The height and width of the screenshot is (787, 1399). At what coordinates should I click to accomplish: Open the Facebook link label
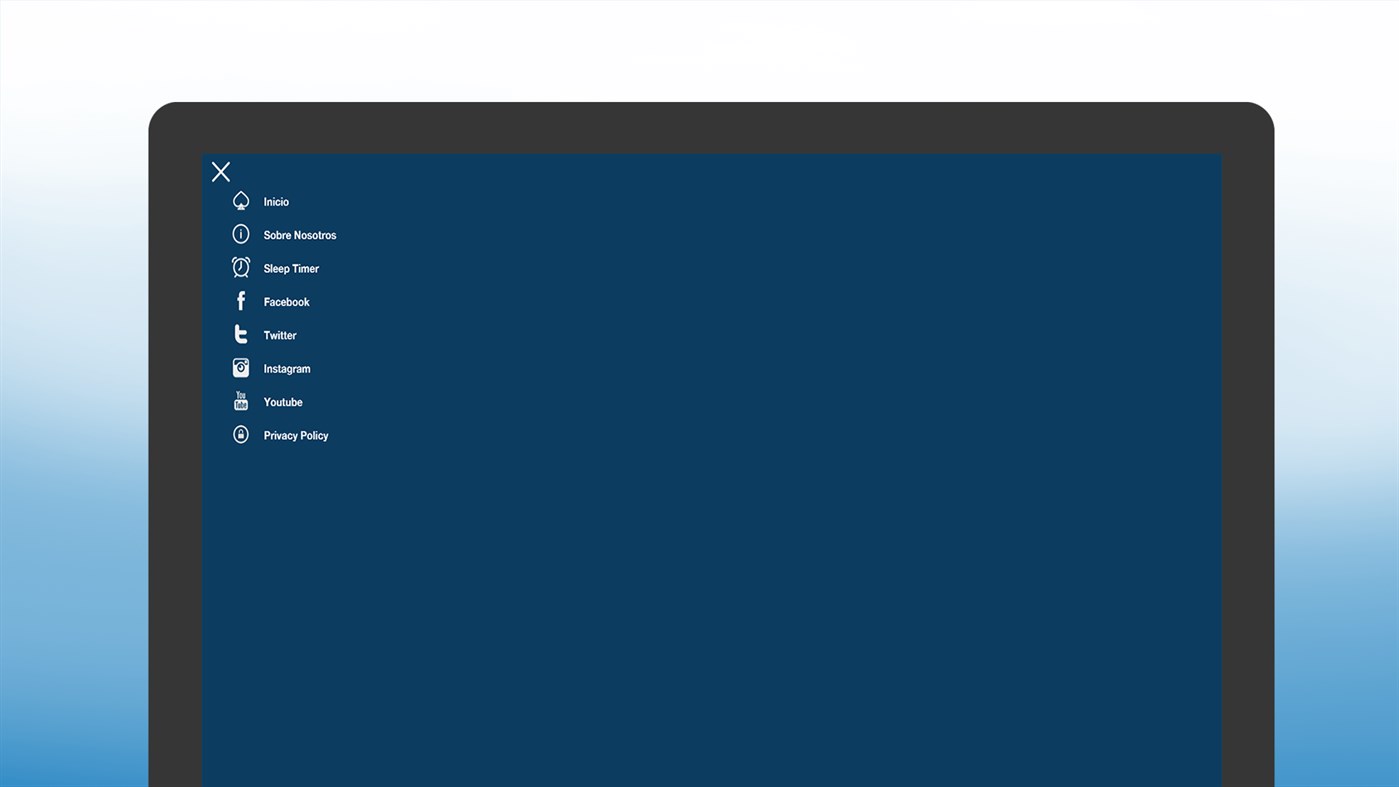pyautogui.click(x=287, y=302)
